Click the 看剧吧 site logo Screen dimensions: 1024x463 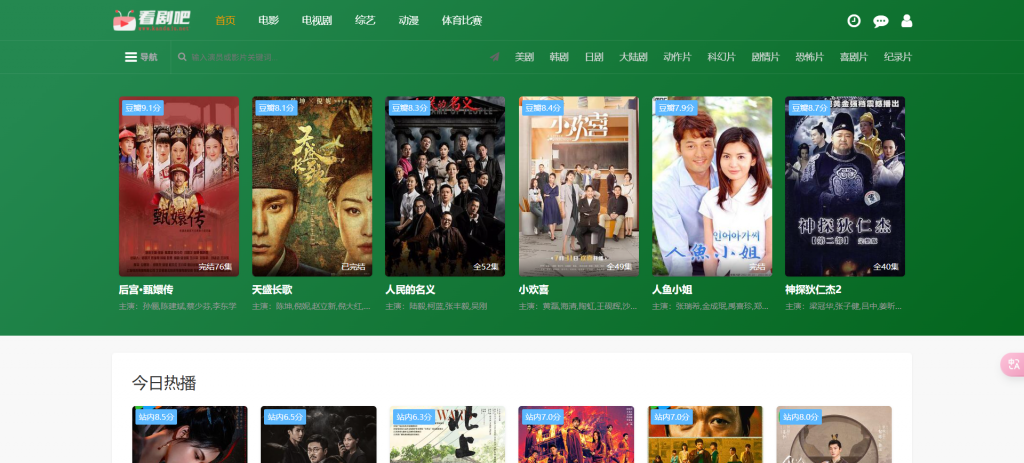(x=152, y=20)
